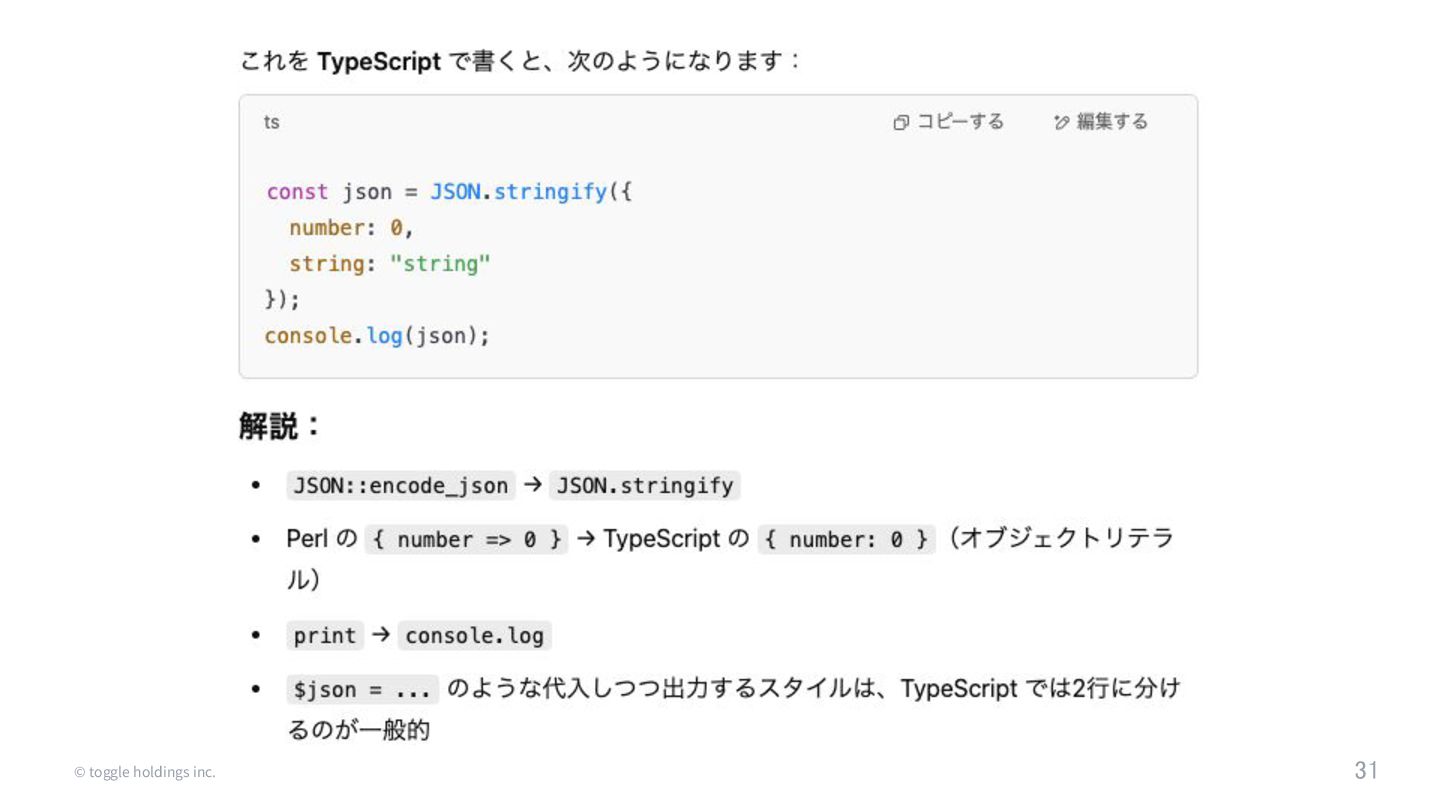Click the console.log inline code chip
1440x810 pixels.
point(474,636)
